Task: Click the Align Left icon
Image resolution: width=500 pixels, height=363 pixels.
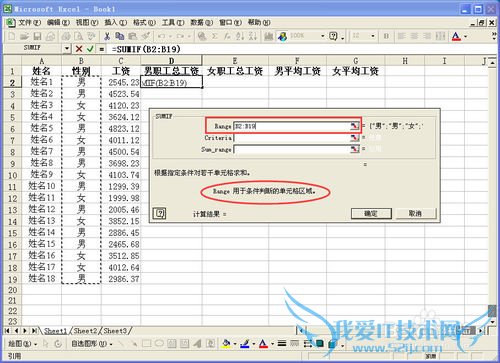Action: tap(402, 36)
